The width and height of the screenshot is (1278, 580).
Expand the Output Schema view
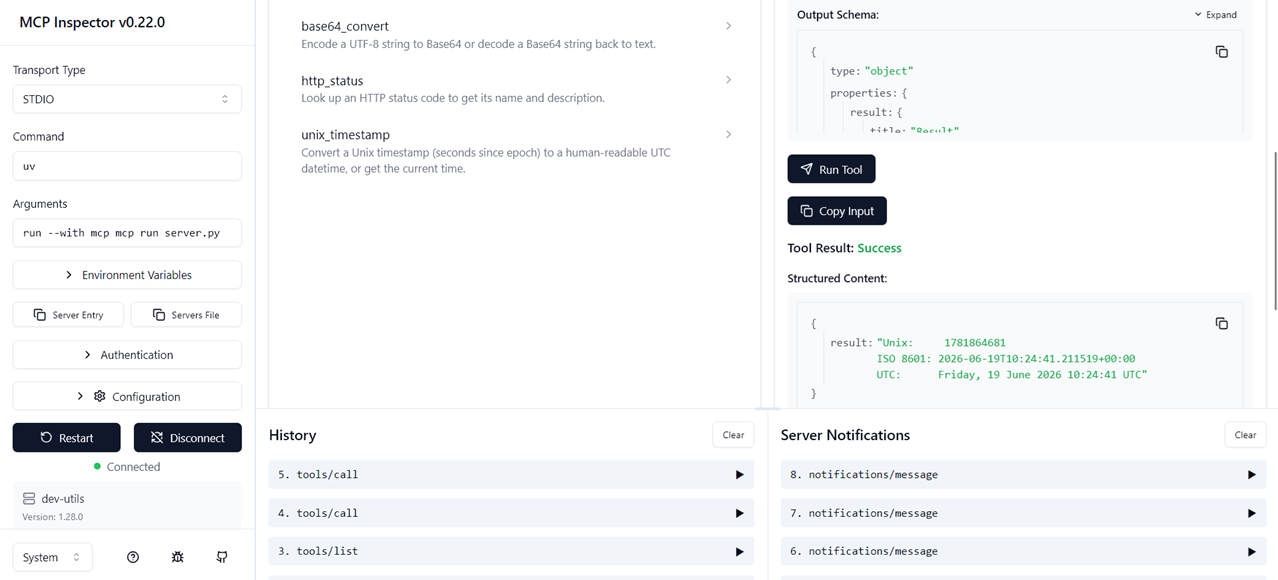pyautogui.click(x=1216, y=15)
